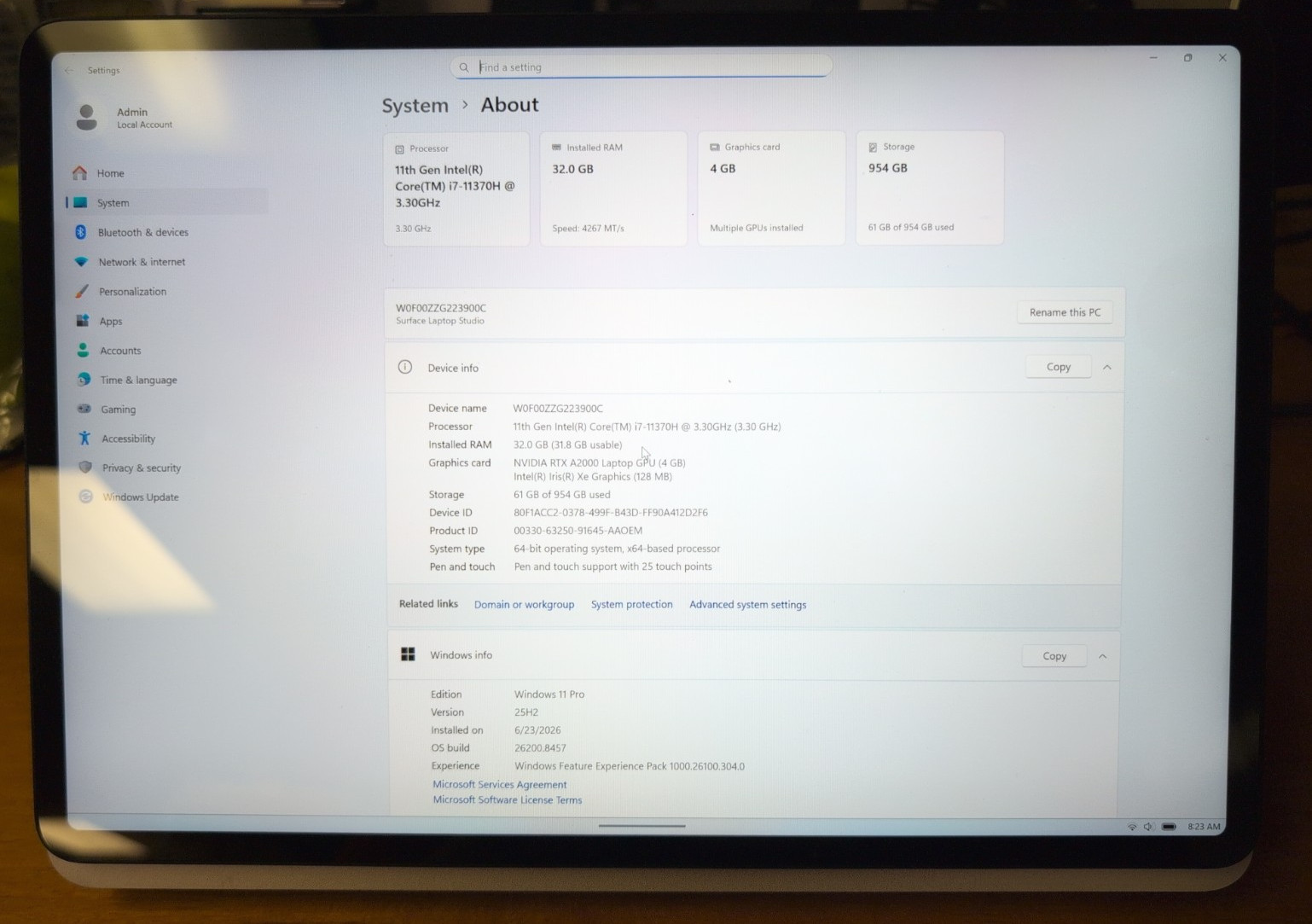1312x924 pixels.
Task: Select Pen and touch support value text
Action: point(612,567)
